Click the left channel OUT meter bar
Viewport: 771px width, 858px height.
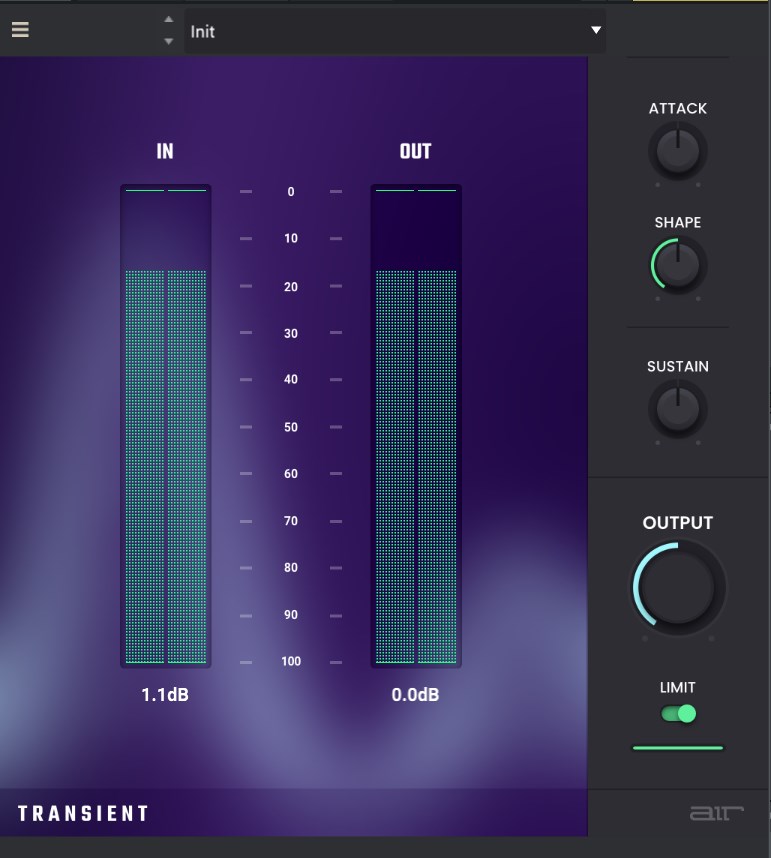[x=395, y=465]
